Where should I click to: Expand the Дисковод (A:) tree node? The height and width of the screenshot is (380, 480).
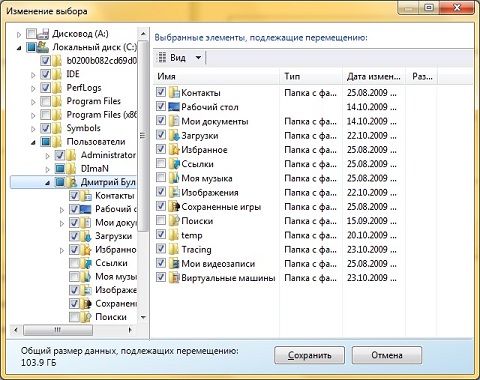tap(19, 34)
